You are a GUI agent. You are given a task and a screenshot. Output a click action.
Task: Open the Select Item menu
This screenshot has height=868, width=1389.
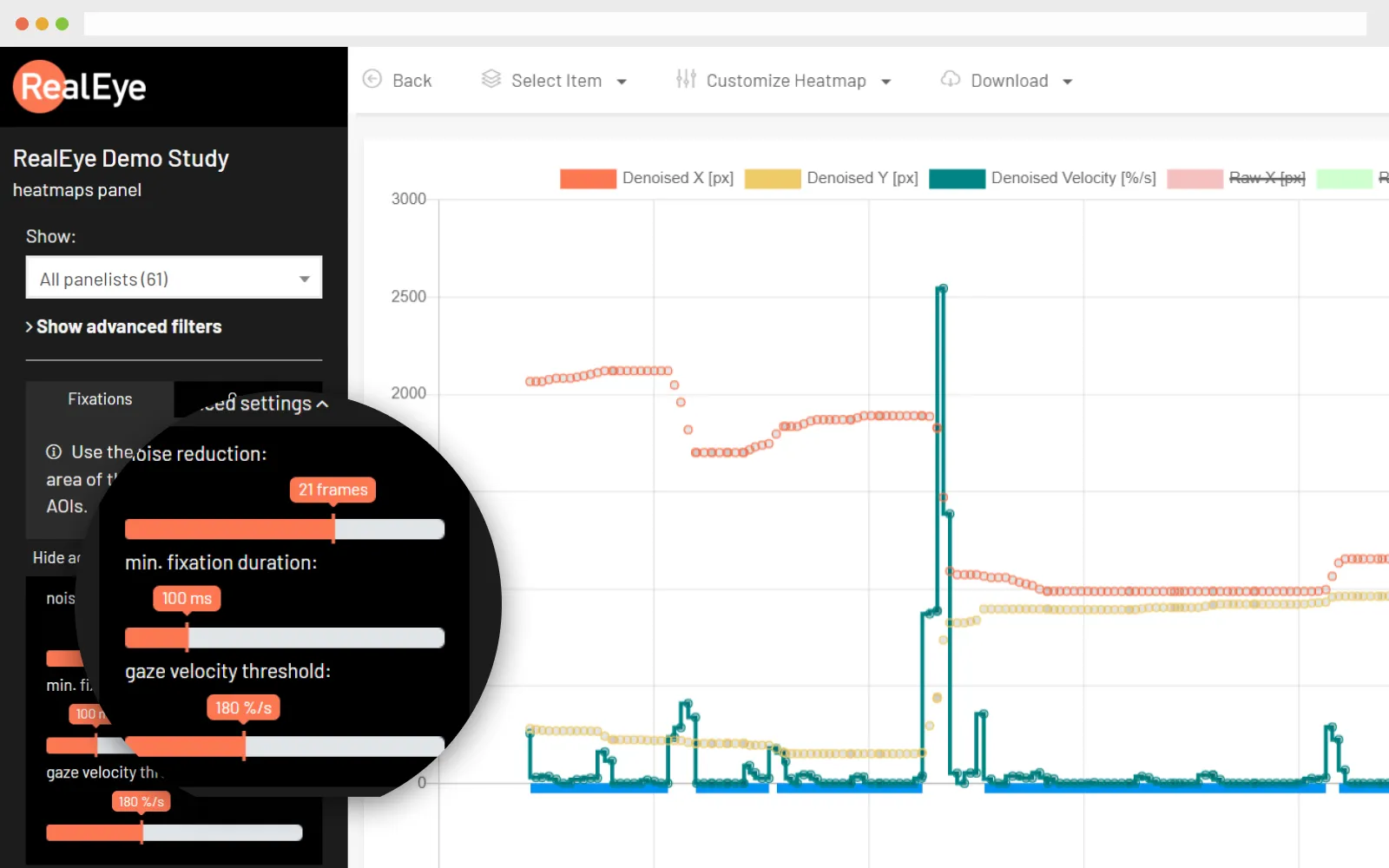[556, 80]
